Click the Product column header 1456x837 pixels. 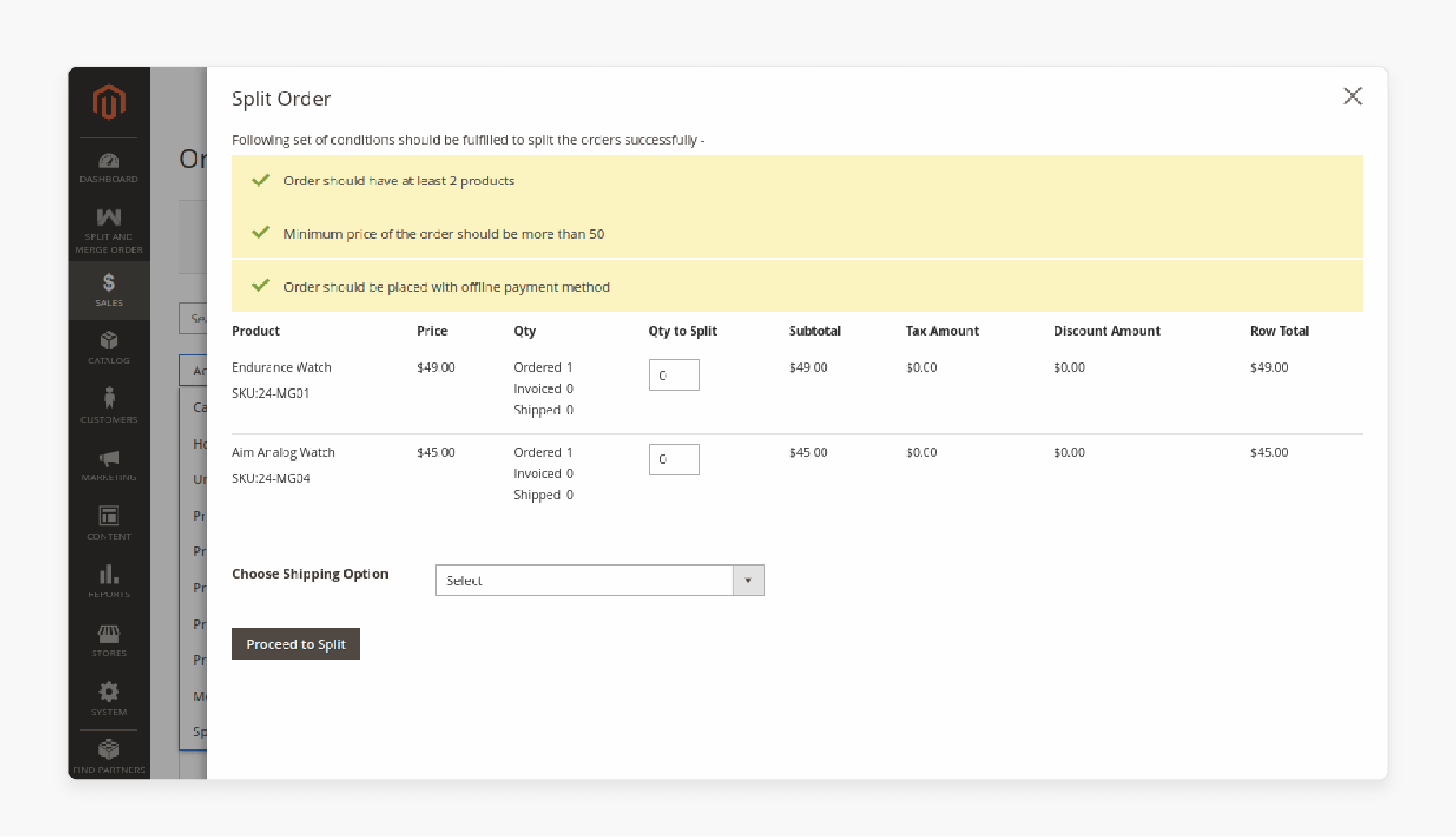(256, 331)
